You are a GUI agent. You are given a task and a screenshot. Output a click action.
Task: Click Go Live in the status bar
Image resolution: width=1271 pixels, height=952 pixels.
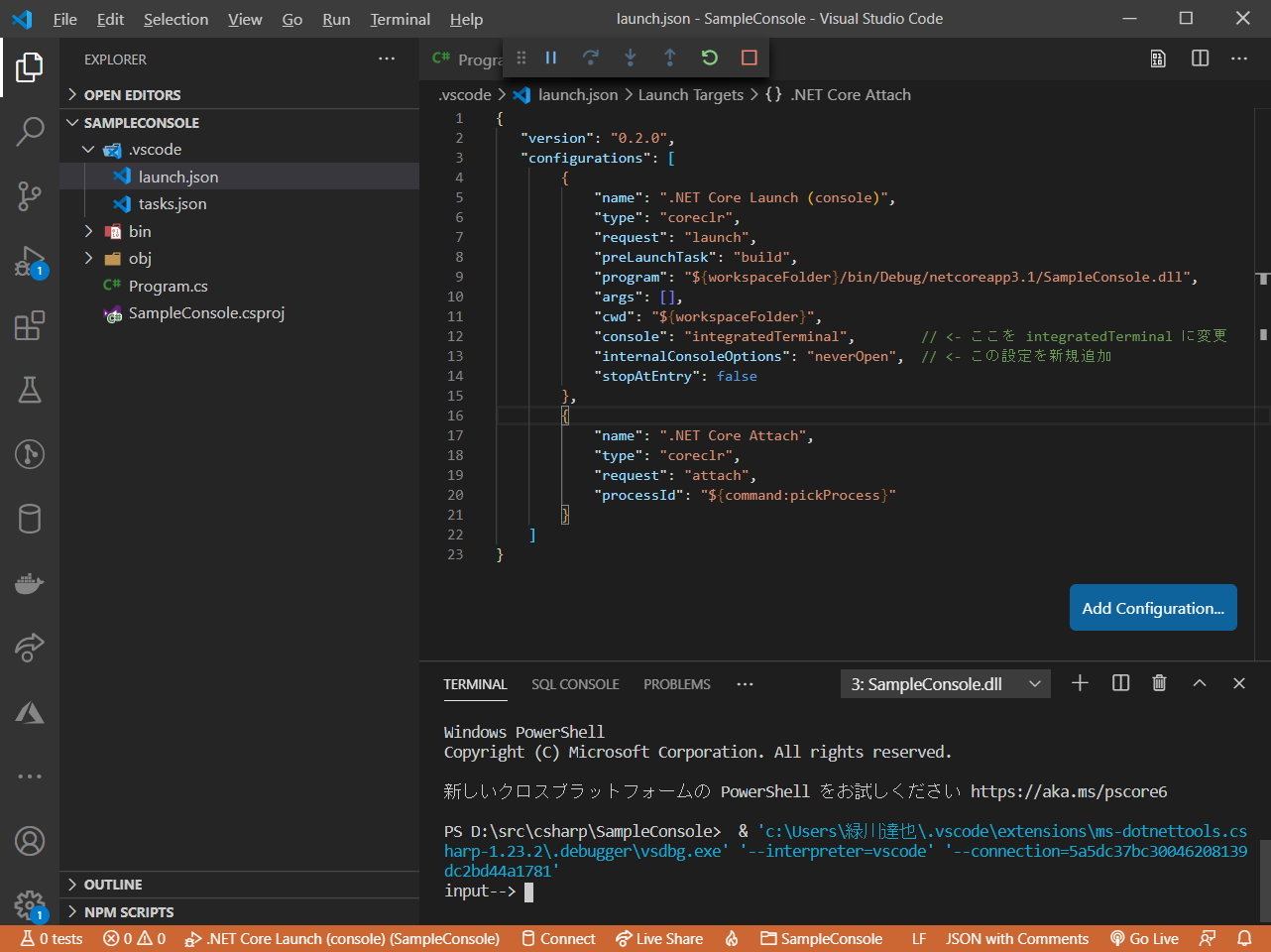(x=1144, y=938)
